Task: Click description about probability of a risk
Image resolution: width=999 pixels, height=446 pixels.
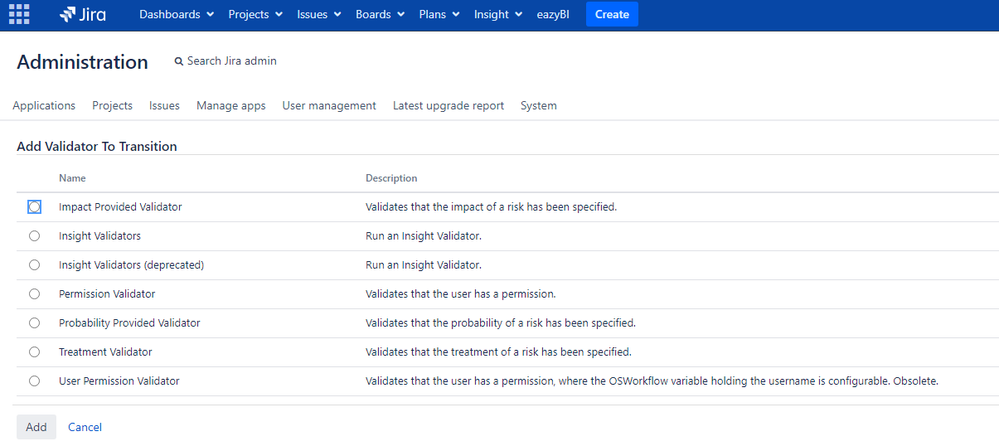Action: [500, 323]
